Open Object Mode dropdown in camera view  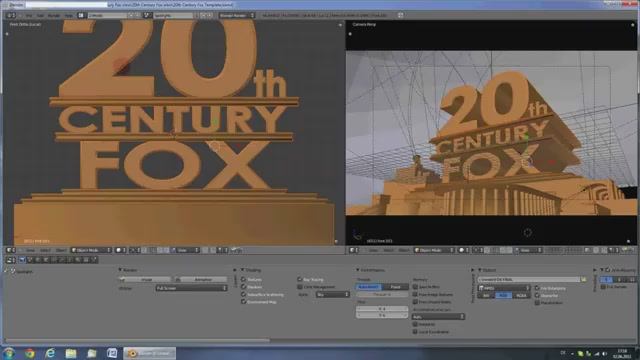435,250
